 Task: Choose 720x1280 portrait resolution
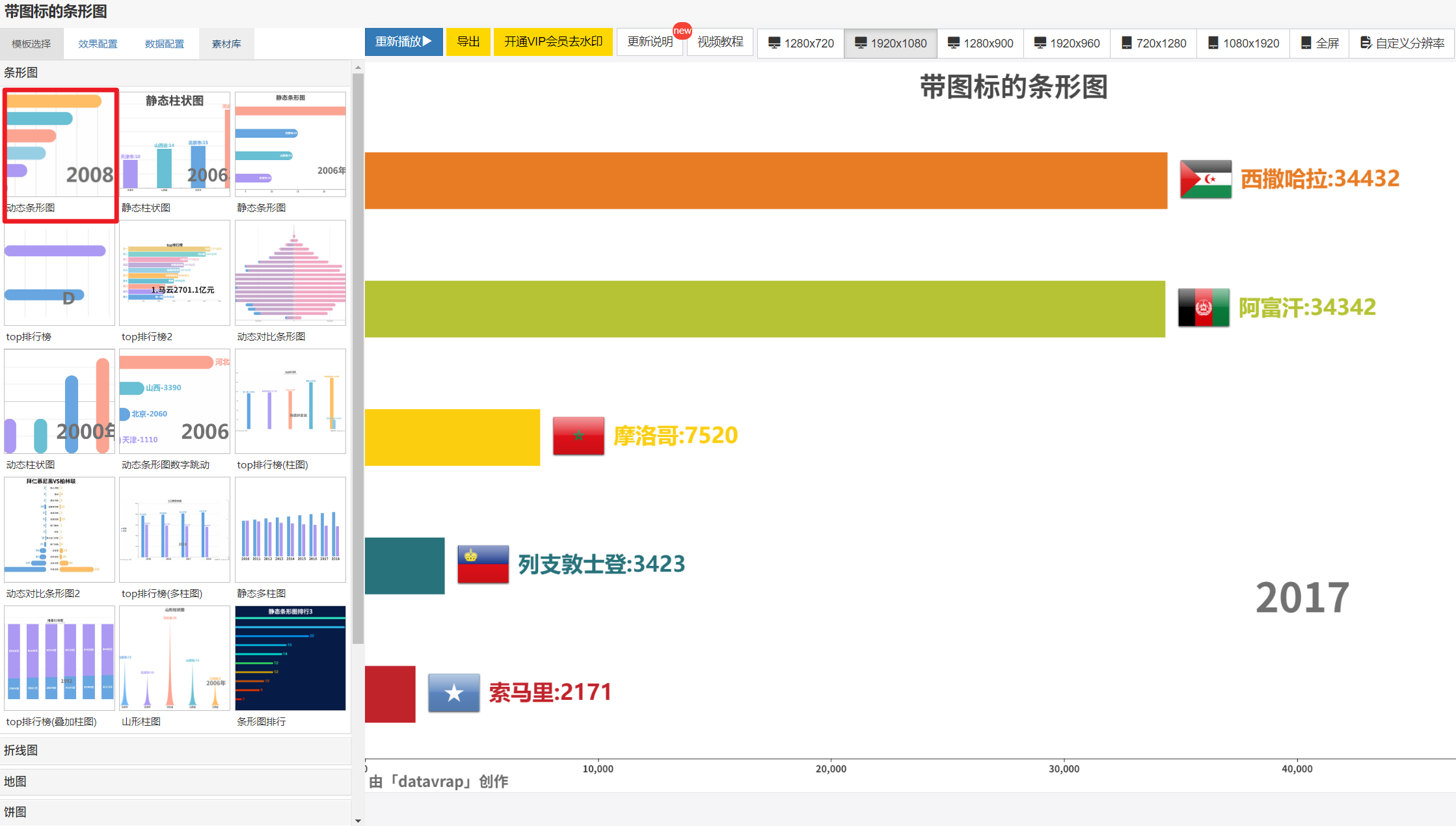tap(1153, 43)
